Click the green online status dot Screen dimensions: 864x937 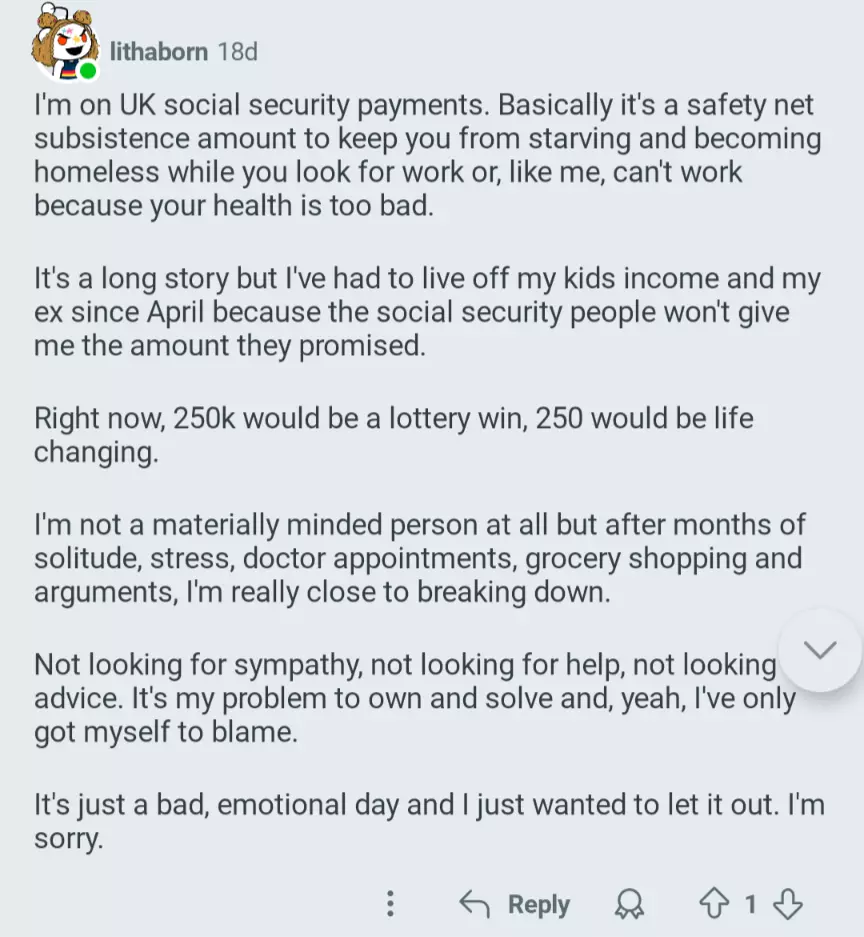pos(88,71)
